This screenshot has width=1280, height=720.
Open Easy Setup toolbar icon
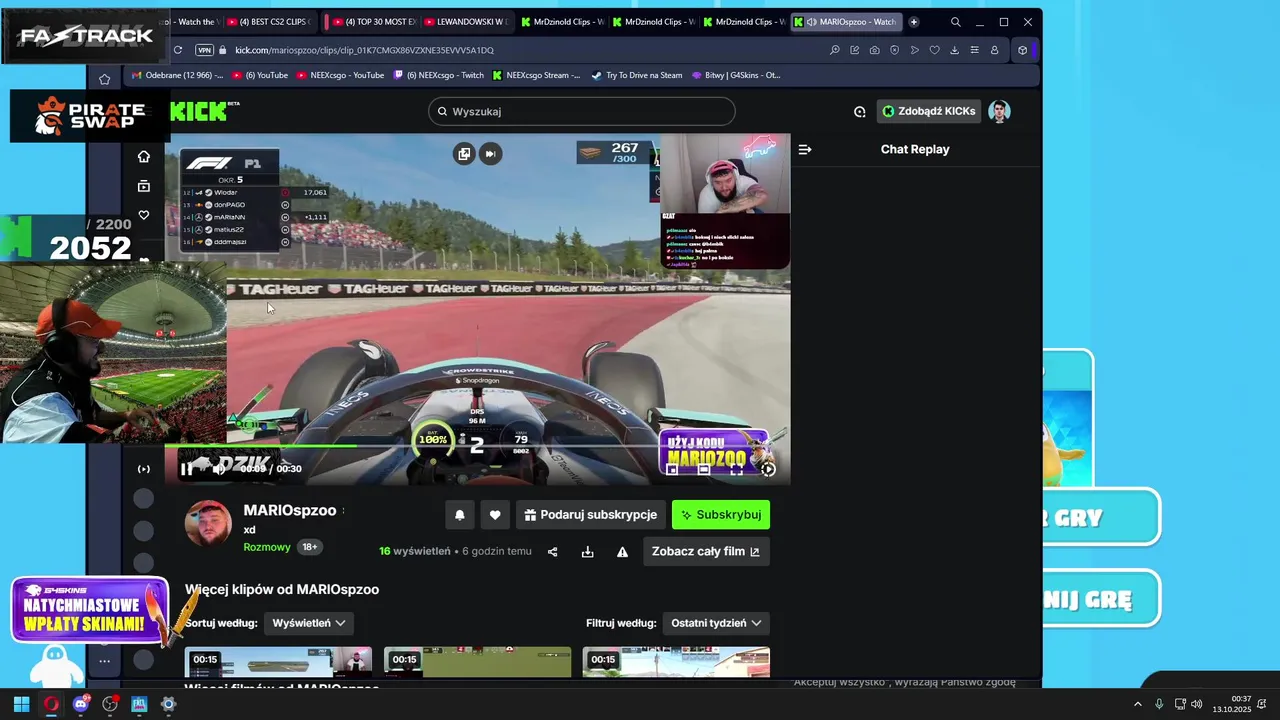tap(974, 50)
